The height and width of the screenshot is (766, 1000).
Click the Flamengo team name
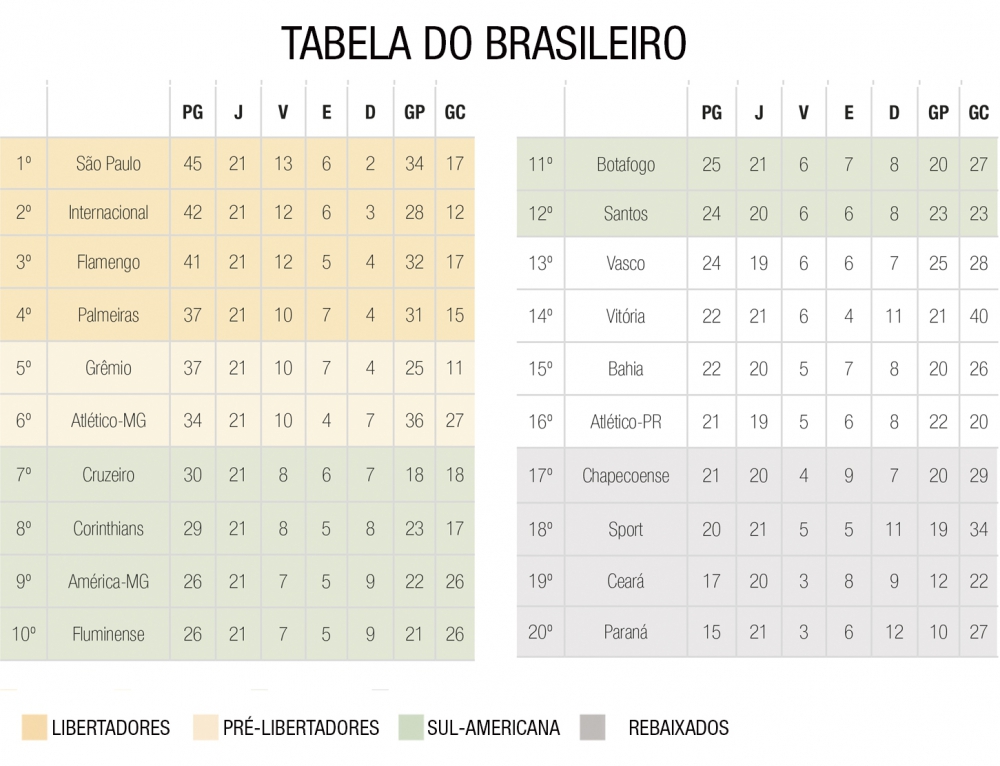(x=108, y=262)
